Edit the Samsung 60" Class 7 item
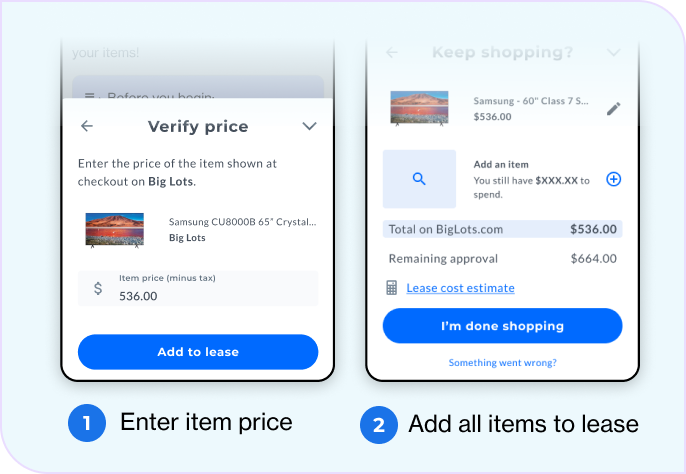686x474 pixels. (613, 108)
